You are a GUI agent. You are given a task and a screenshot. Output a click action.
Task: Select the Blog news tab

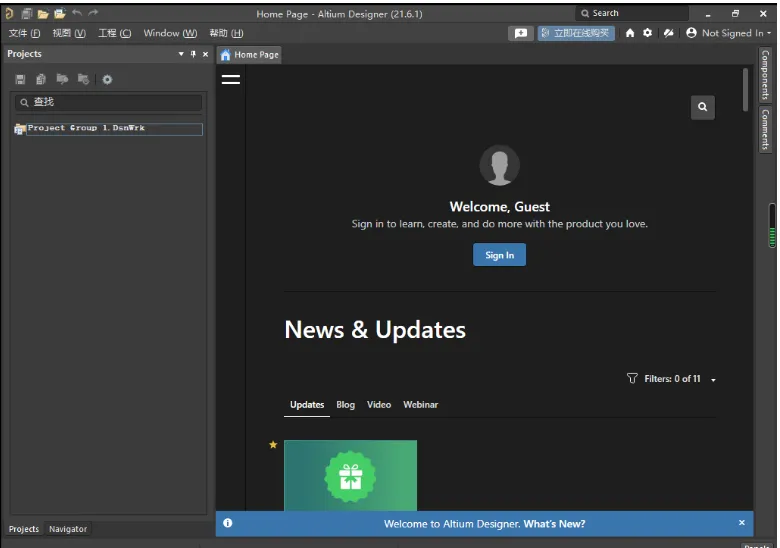[x=345, y=405]
